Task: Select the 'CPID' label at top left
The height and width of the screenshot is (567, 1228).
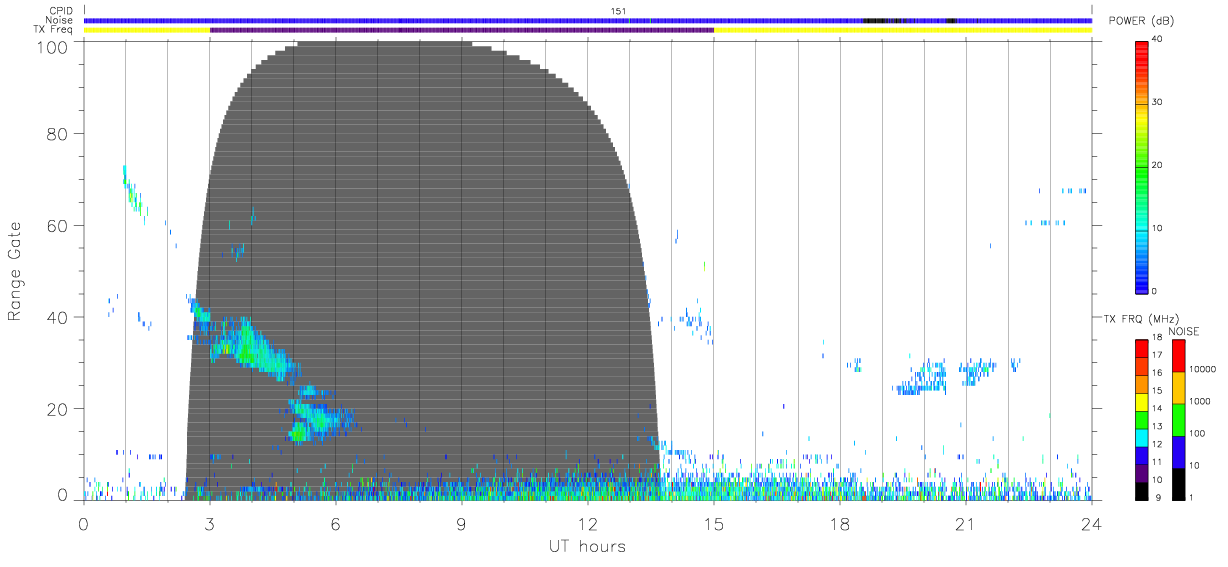Action: tap(60, 11)
